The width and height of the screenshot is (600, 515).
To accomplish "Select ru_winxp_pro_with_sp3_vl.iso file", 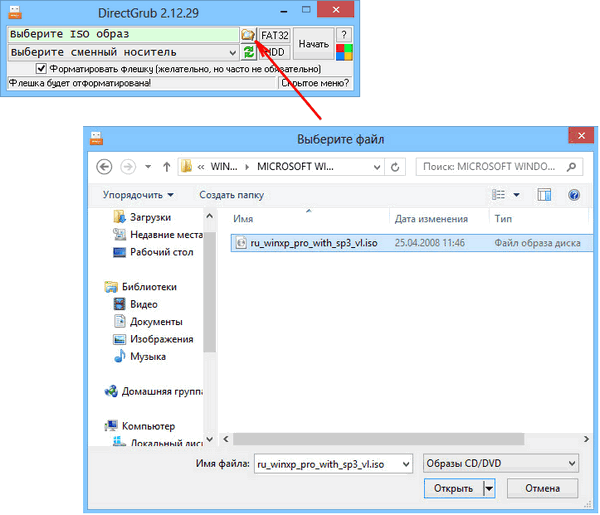I will [x=315, y=242].
